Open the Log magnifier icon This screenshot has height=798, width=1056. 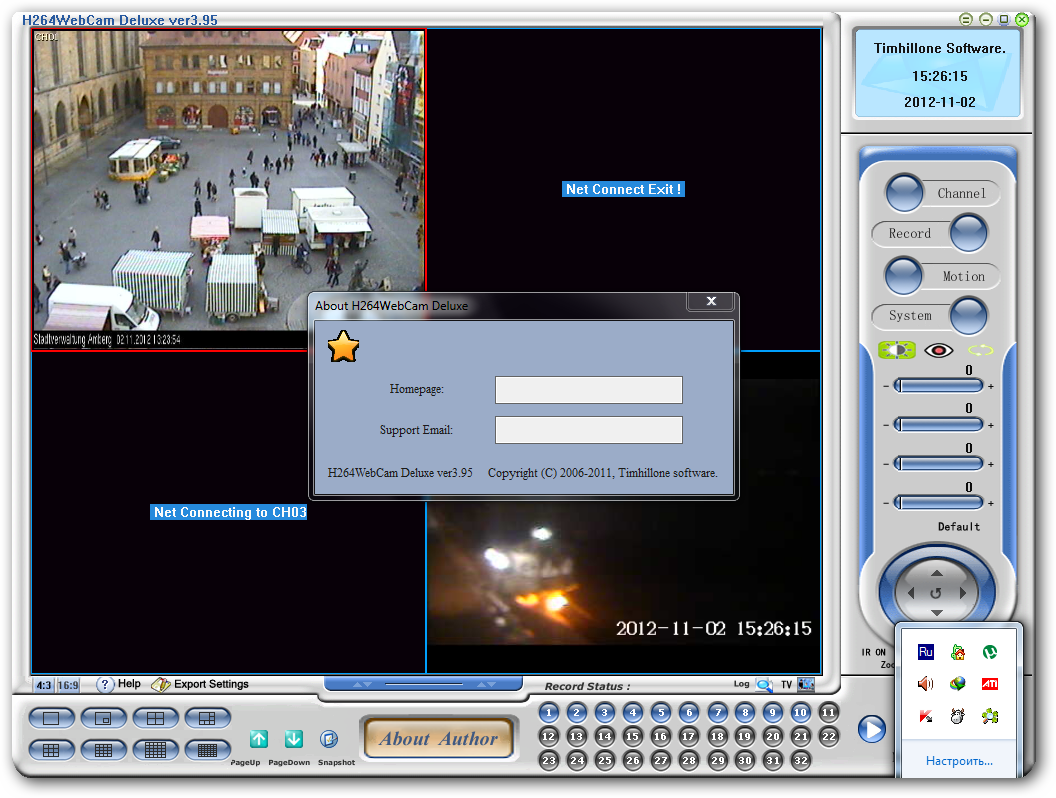tap(764, 685)
